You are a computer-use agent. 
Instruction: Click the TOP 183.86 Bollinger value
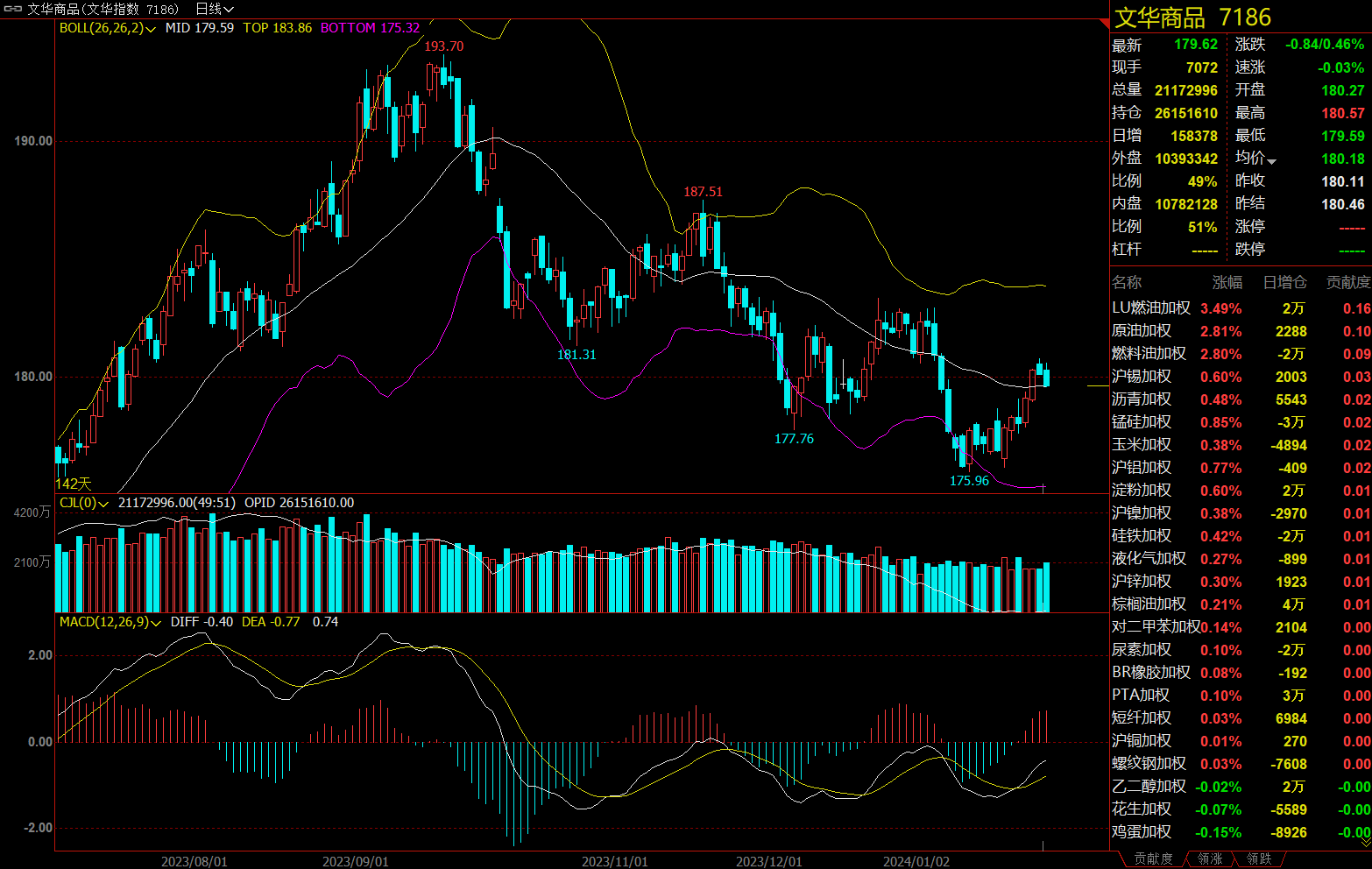(x=278, y=28)
